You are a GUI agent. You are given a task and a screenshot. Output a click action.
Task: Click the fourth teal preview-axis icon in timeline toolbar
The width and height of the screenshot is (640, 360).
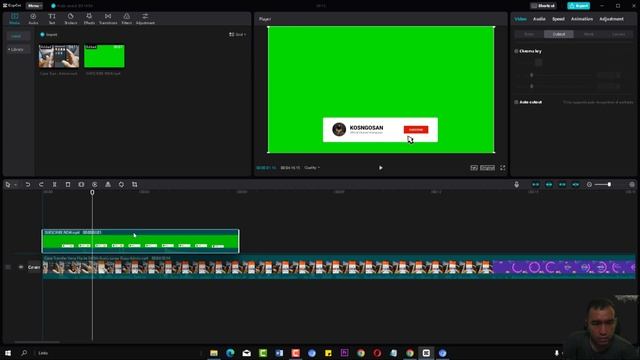click(576, 184)
